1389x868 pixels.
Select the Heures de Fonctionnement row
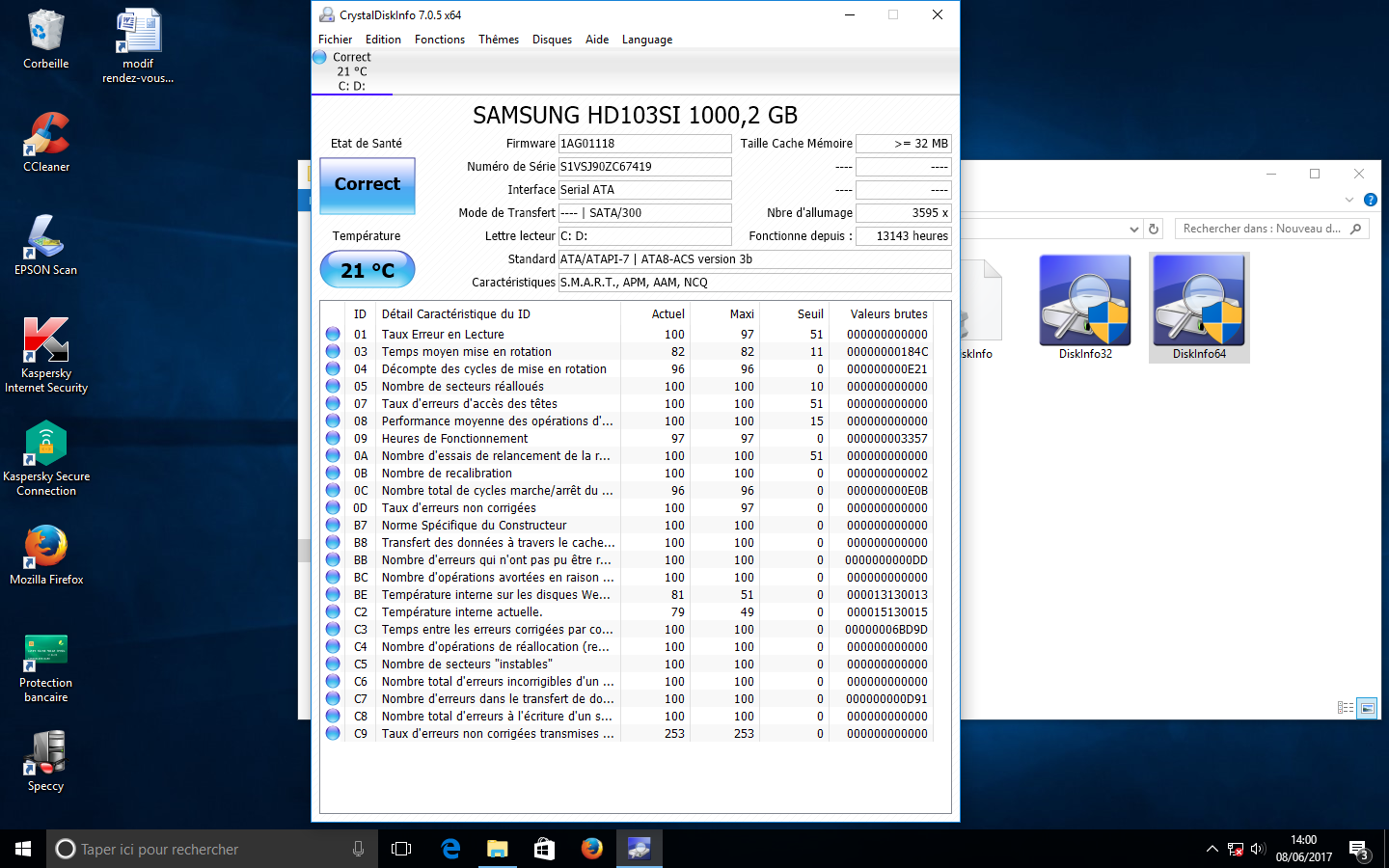(627, 438)
